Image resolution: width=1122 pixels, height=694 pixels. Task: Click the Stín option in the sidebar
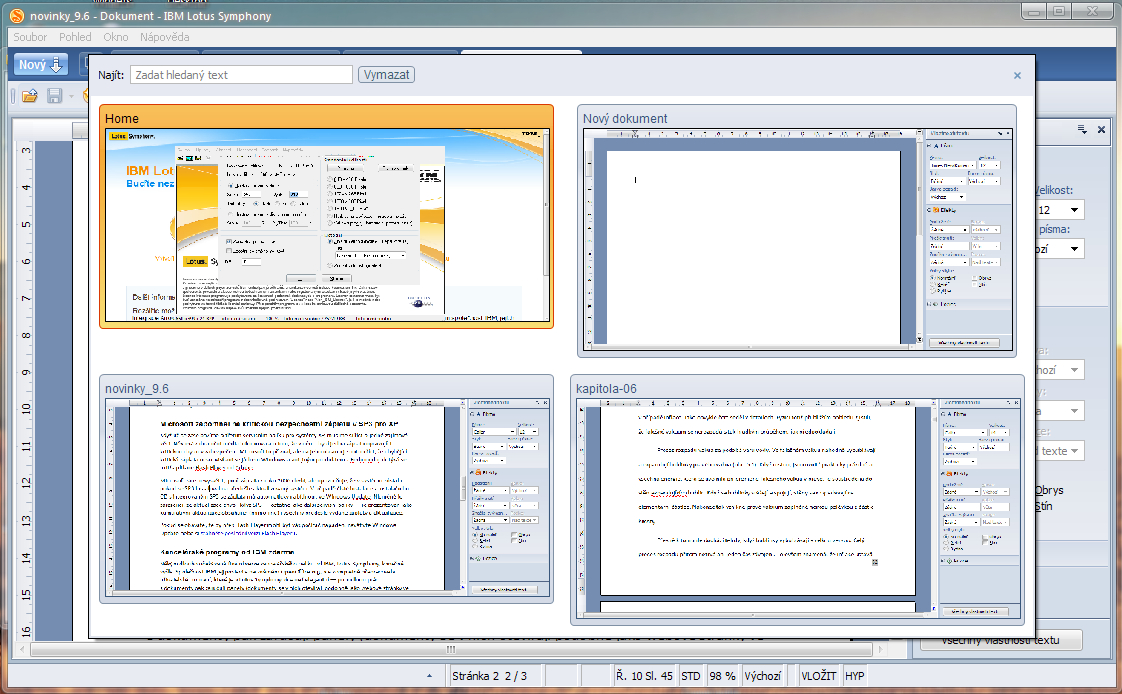1044,506
